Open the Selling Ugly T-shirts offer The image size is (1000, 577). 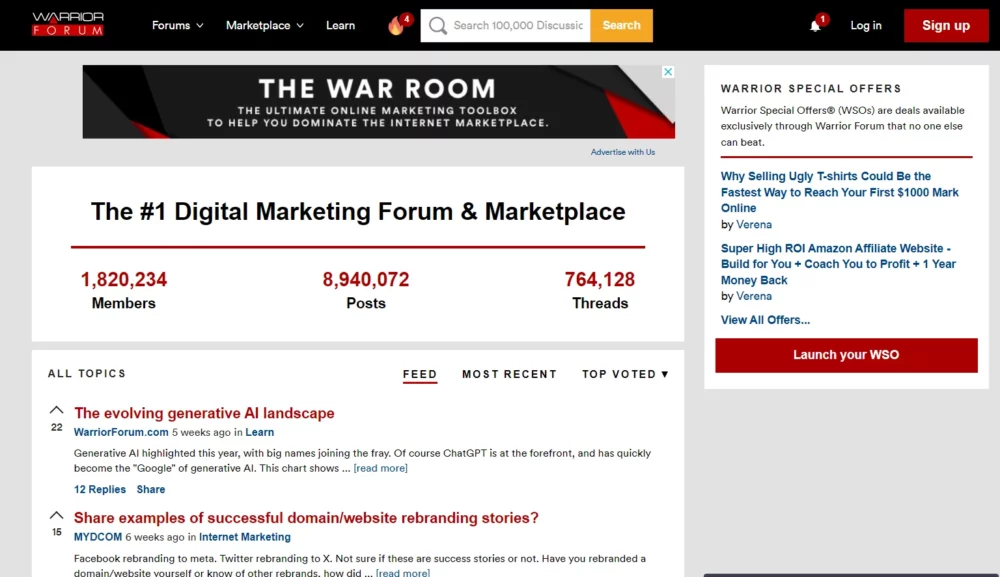839,192
